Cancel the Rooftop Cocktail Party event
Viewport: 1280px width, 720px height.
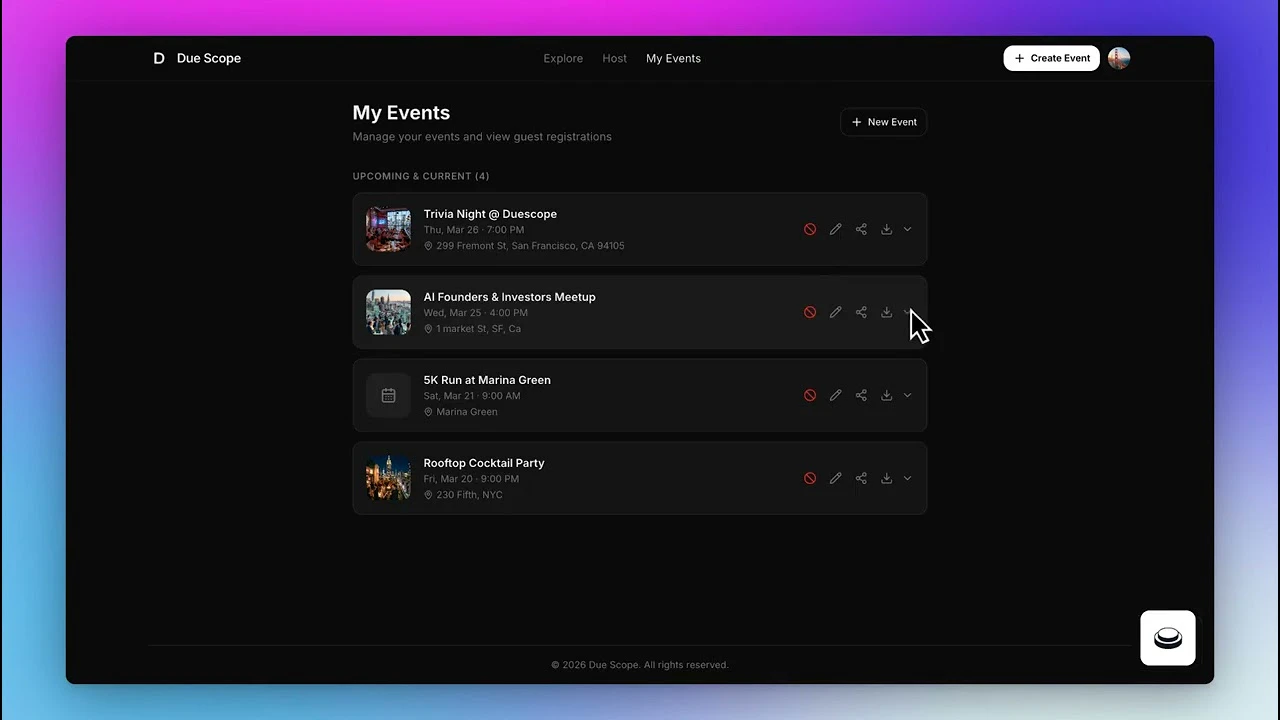(x=810, y=478)
